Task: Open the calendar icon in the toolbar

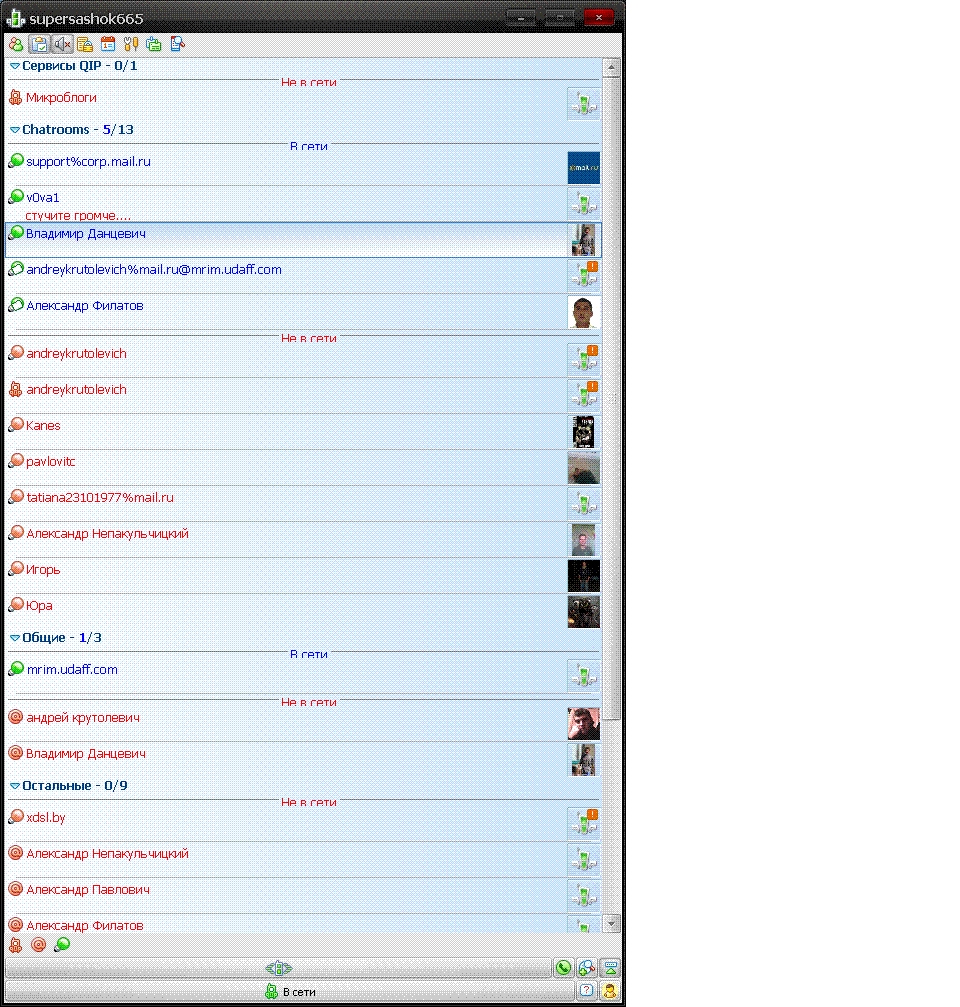Action: pyautogui.click(x=108, y=44)
